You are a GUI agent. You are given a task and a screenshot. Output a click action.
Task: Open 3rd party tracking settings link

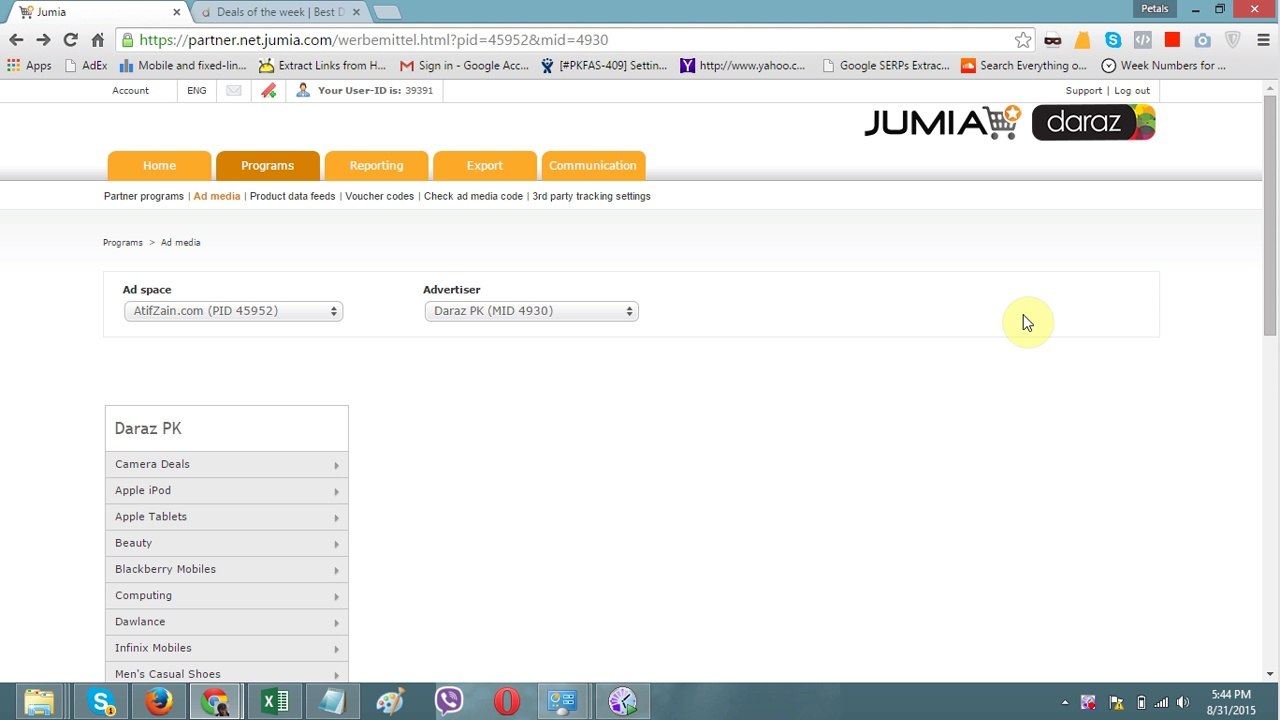(591, 196)
